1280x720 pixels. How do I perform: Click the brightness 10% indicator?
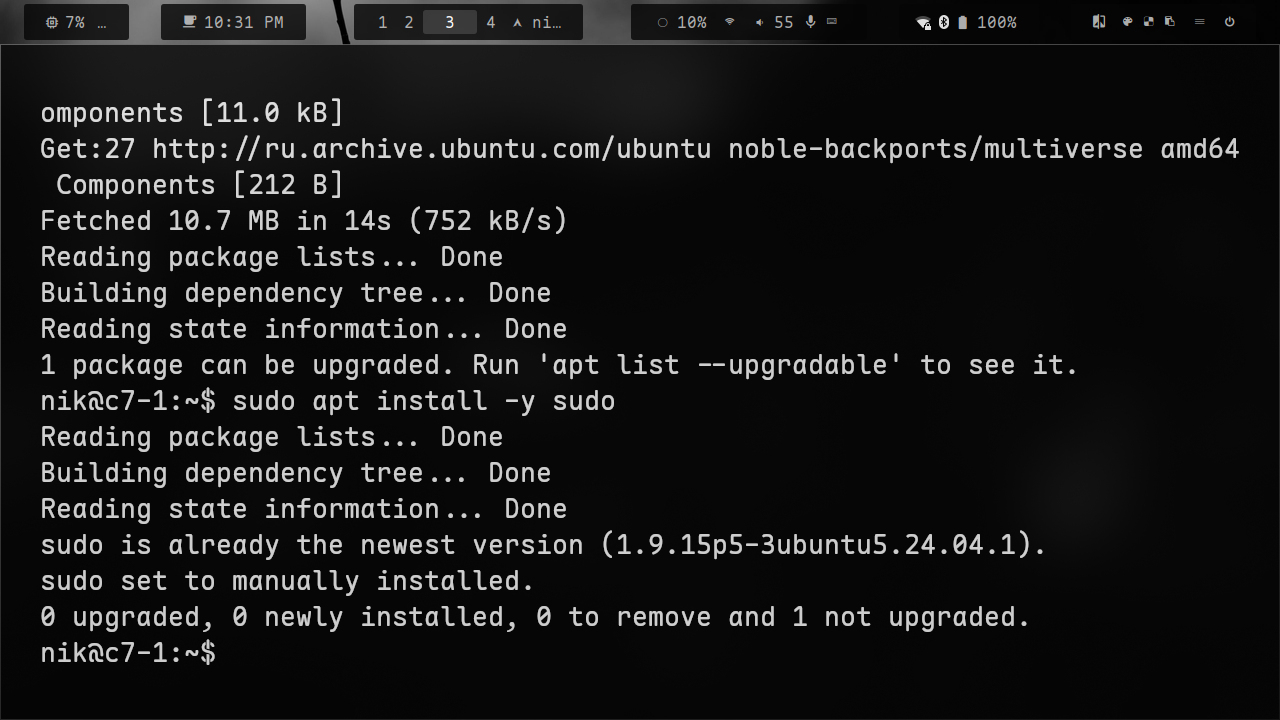[681, 22]
